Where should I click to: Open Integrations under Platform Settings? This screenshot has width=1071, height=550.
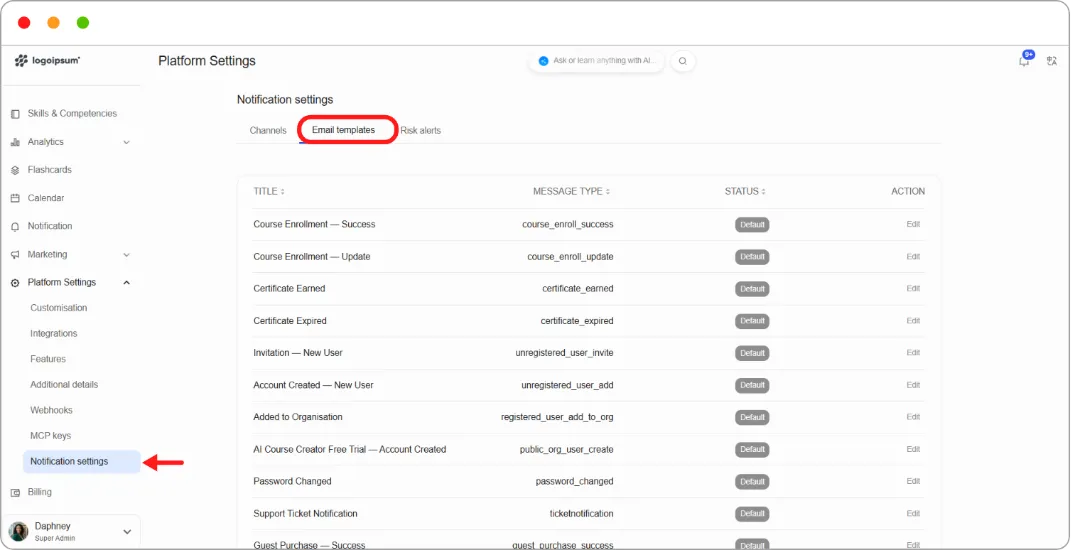pyautogui.click(x=54, y=333)
